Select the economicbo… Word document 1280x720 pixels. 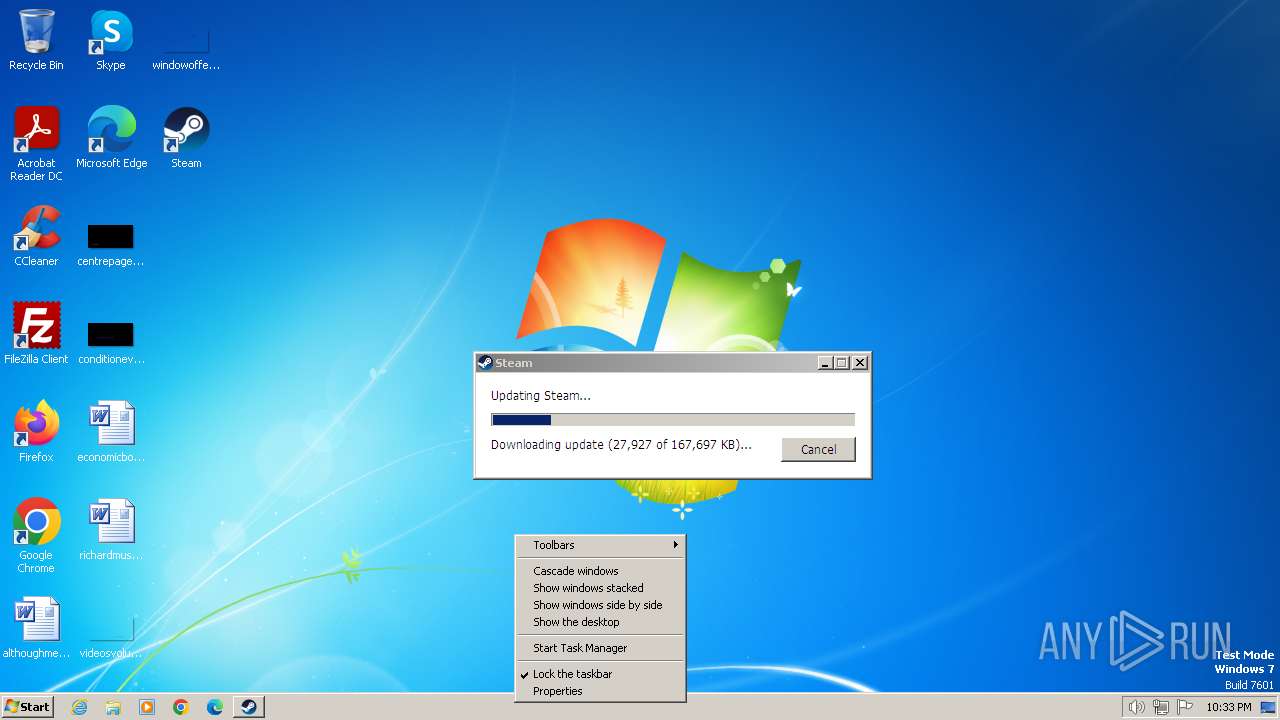click(x=110, y=432)
